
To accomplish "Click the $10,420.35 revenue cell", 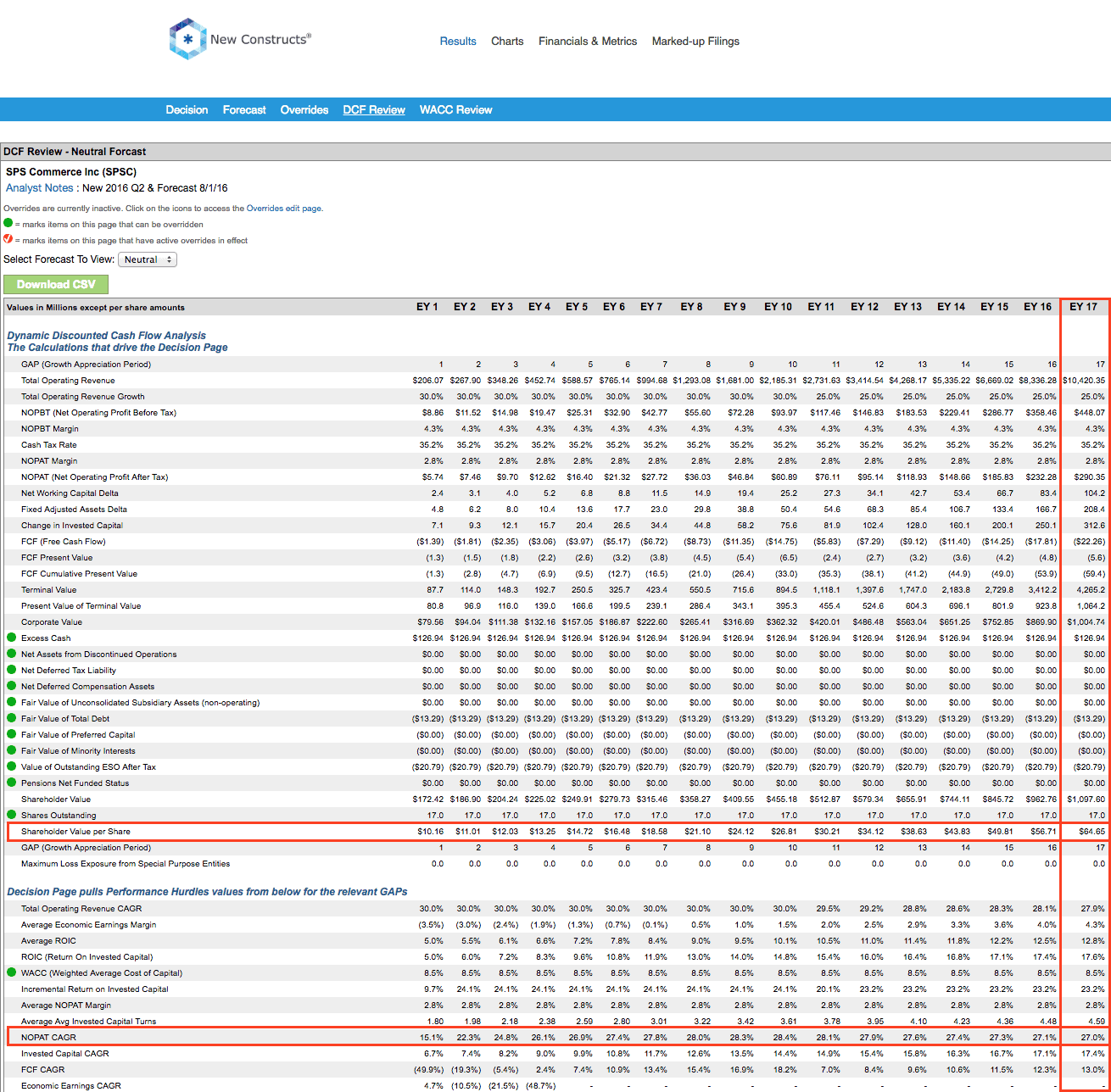I will 1084,381.
